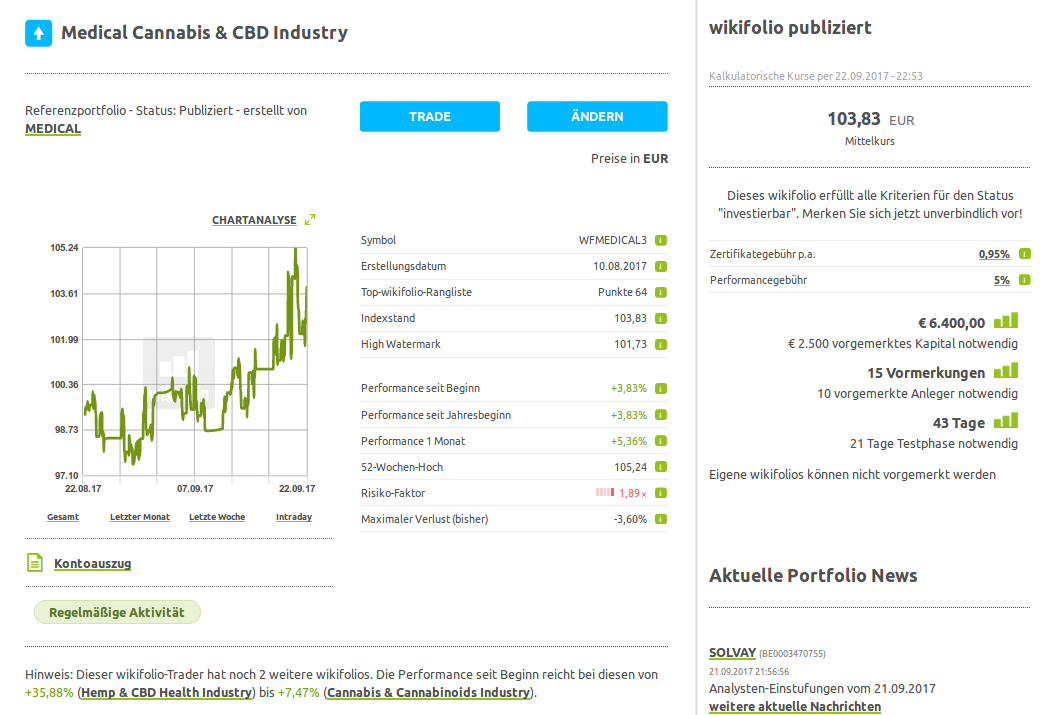Open the Cannabis & Cannabinoids Industry link
1061x715 pixels.
(x=428, y=693)
